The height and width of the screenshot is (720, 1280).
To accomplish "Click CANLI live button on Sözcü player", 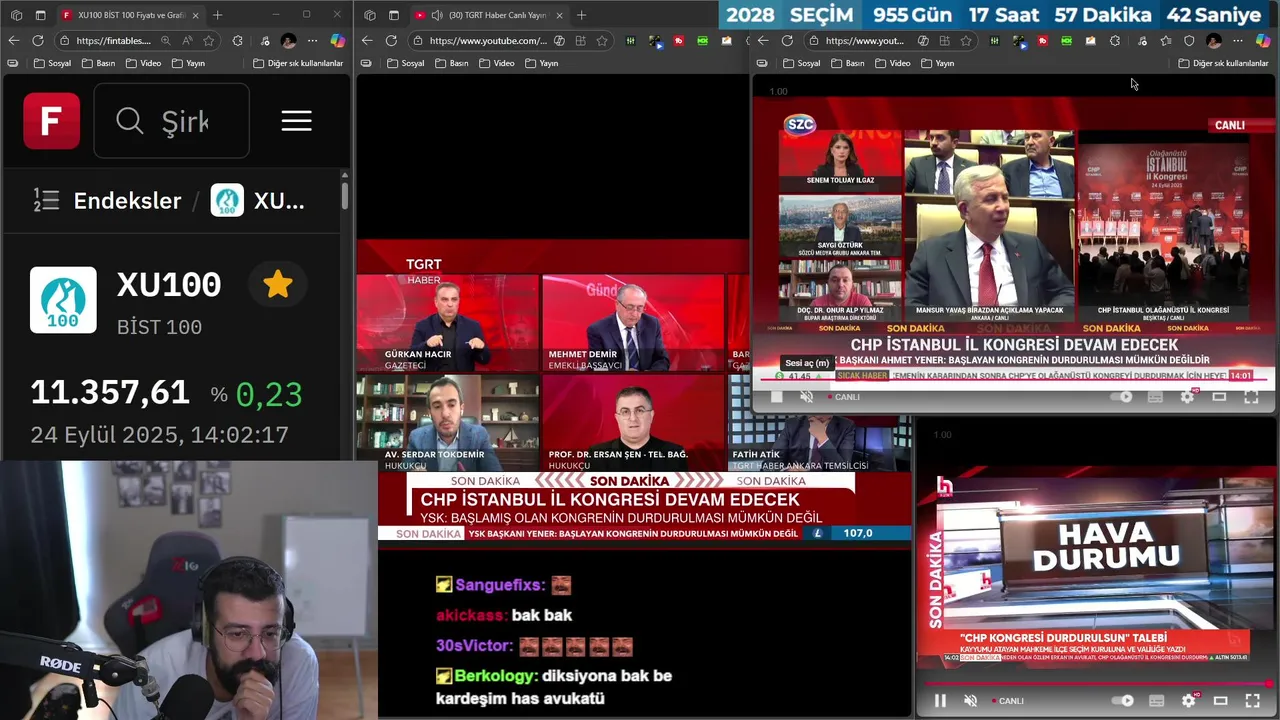I will [843, 397].
